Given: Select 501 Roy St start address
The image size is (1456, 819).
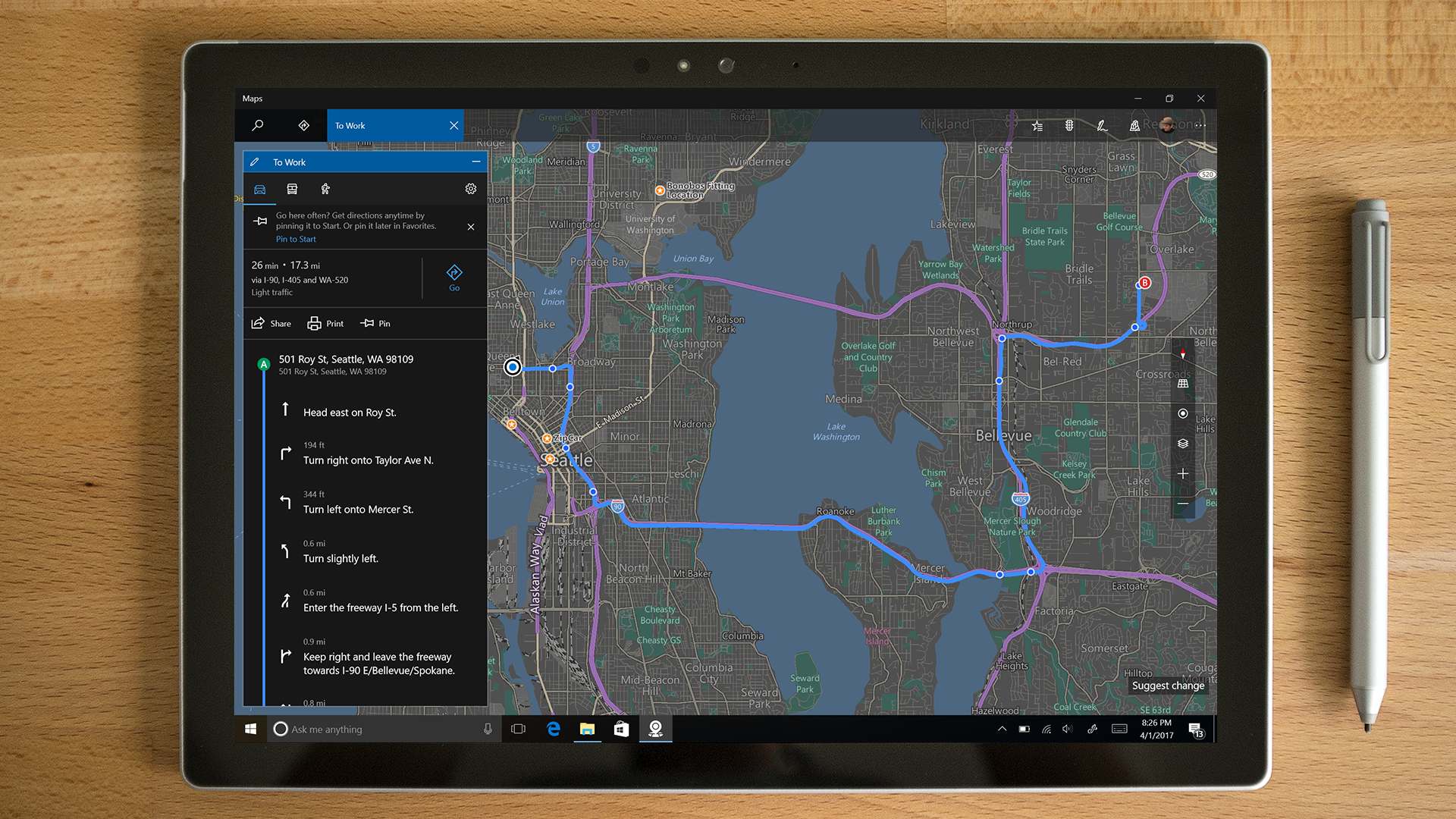Looking at the screenshot, I should (x=346, y=365).
